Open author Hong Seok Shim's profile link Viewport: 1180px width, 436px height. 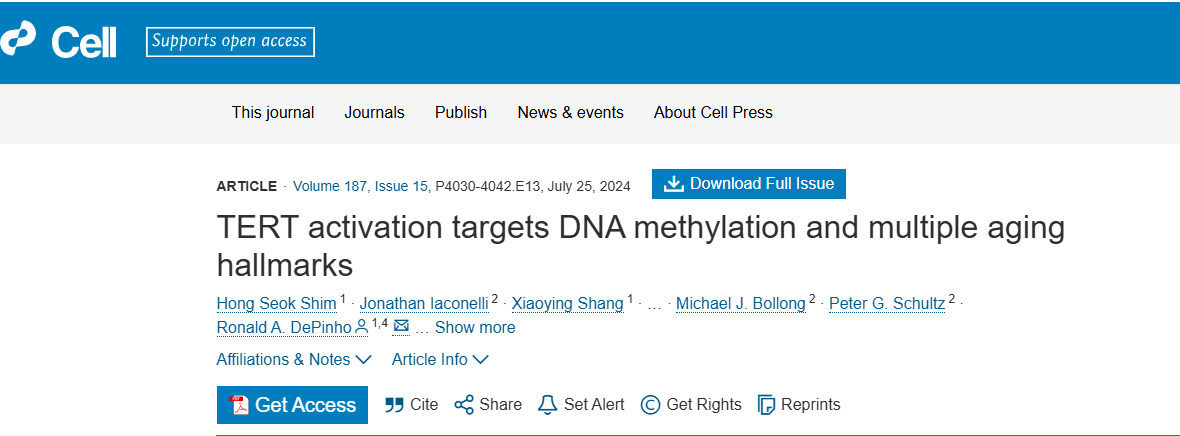click(x=276, y=303)
